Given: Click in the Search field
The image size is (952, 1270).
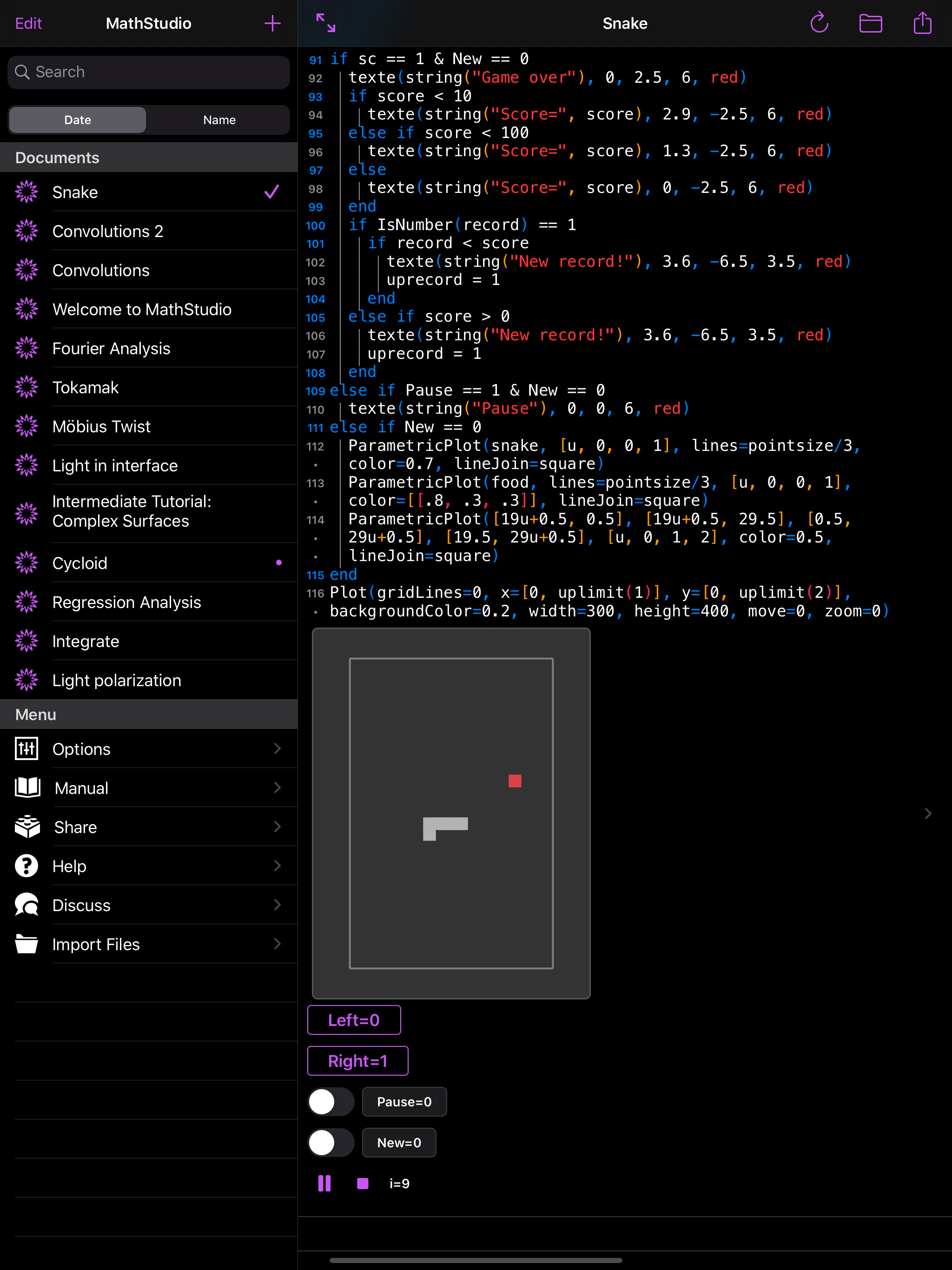Looking at the screenshot, I should click(148, 73).
